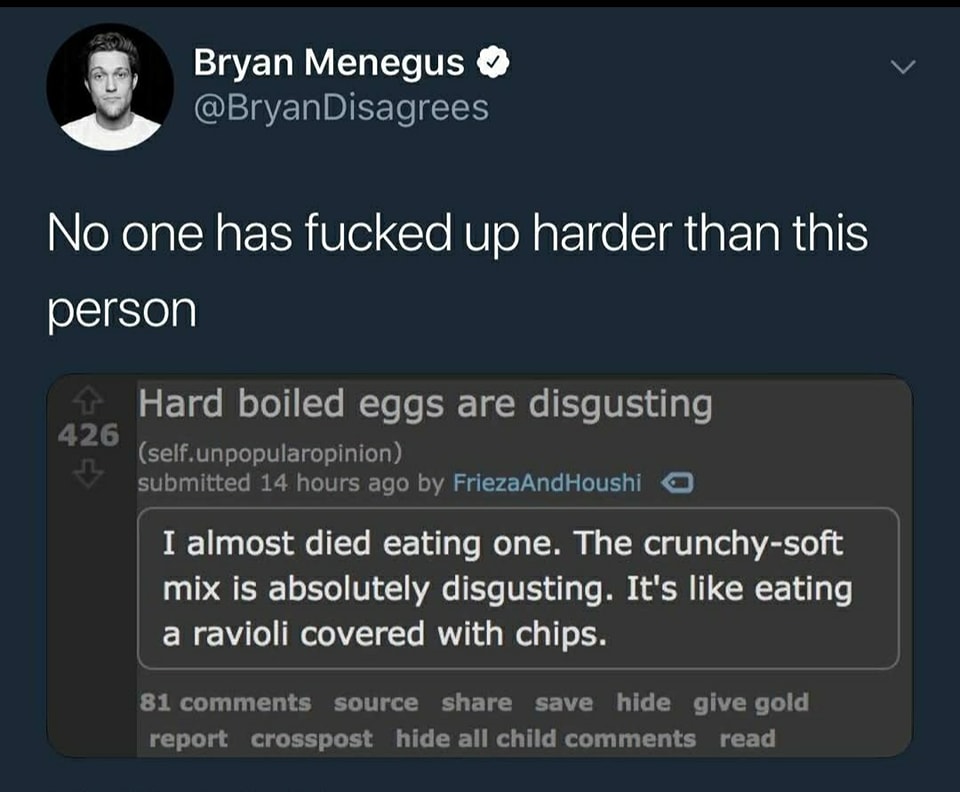The height and width of the screenshot is (792, 960).
Task: Click the verified badge beside Bryan Menegus
Action: coord(493,63)
